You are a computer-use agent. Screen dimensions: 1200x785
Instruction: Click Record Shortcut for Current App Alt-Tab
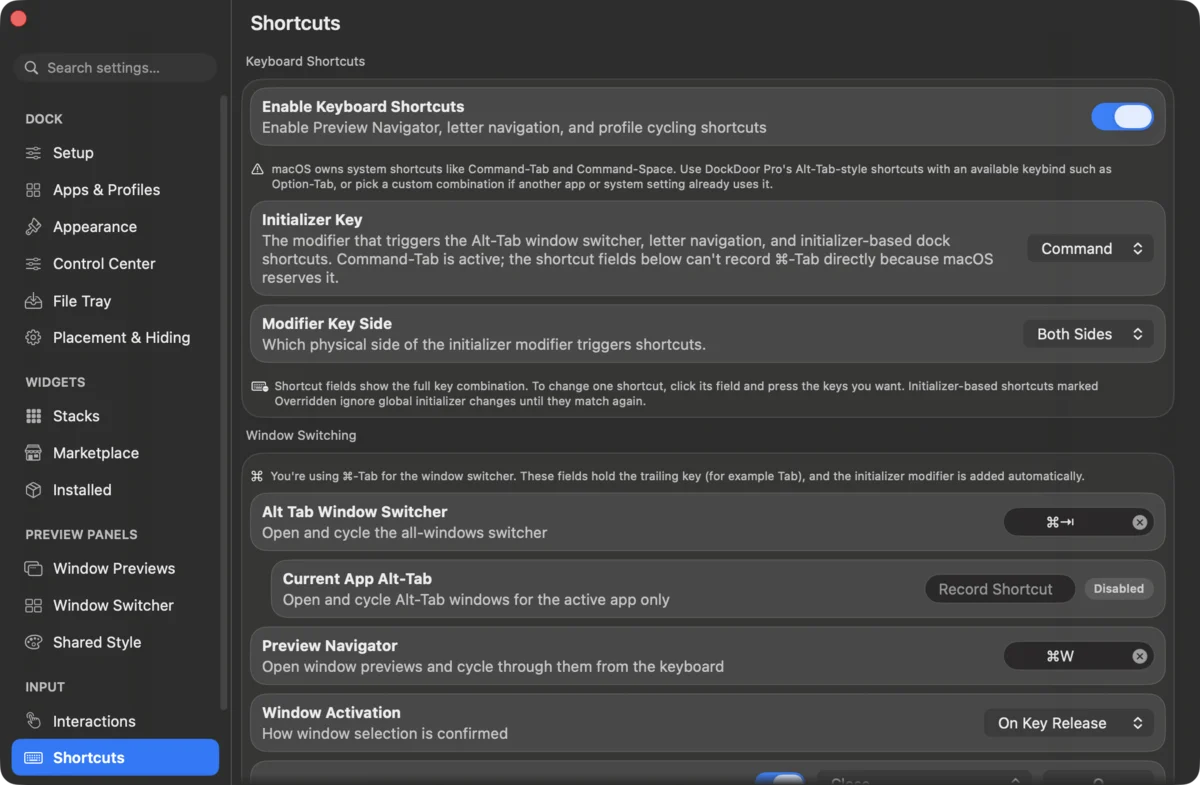[1000, 589]
